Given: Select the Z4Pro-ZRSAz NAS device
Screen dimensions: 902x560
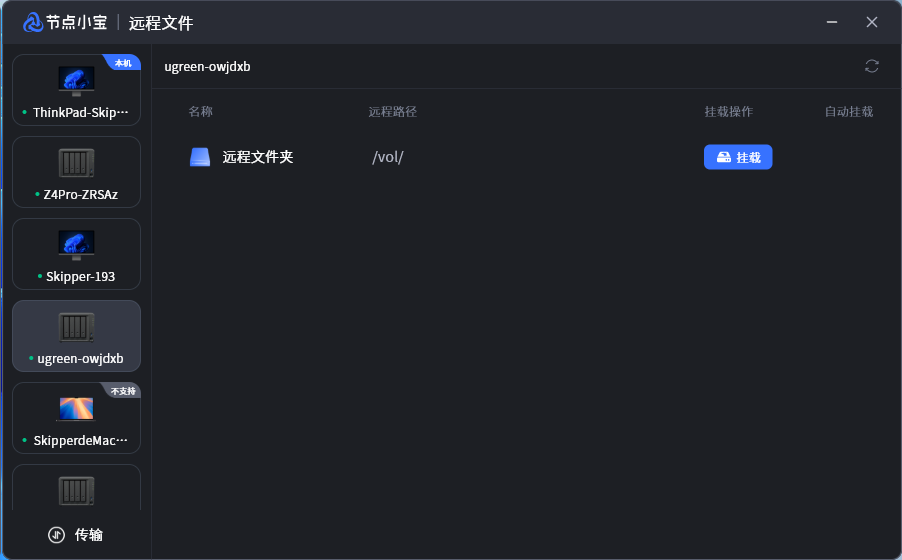Looking at the screenshot, I should point(76,172).
